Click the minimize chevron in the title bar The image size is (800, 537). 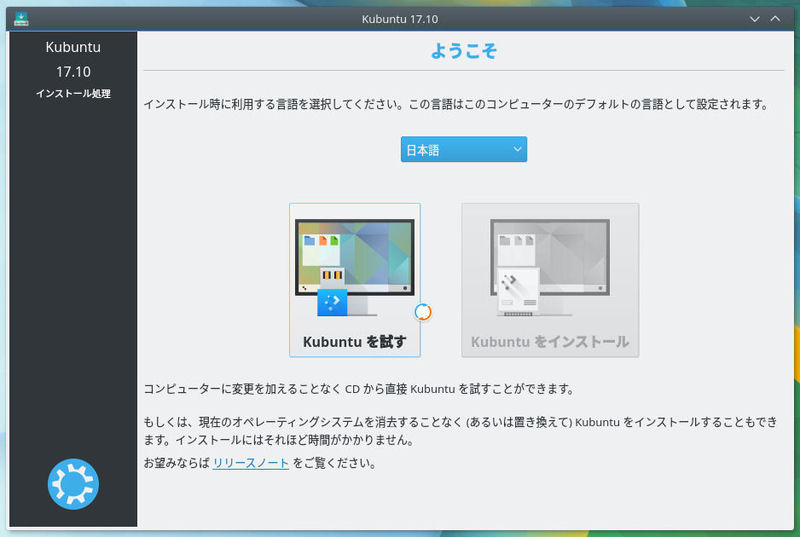(755, 19)
